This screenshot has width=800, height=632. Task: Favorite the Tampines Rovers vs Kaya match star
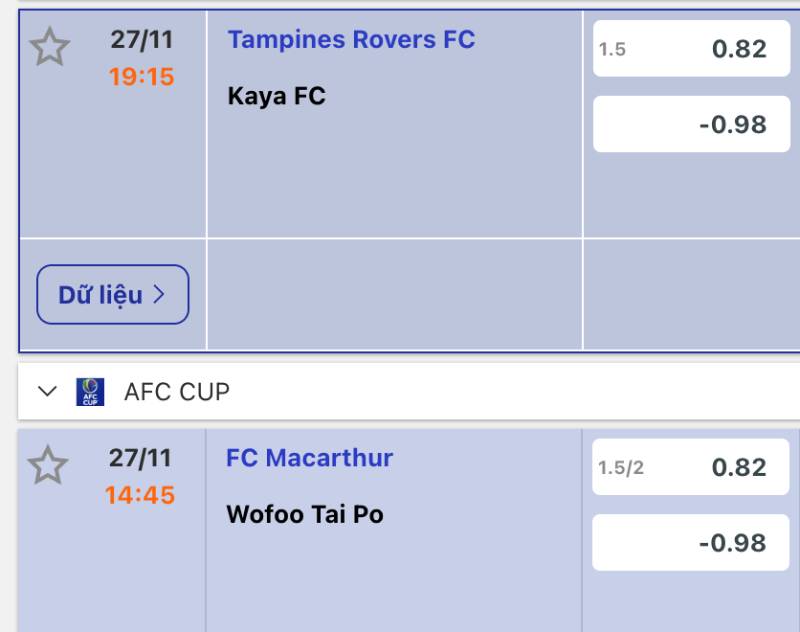(49, 48)
